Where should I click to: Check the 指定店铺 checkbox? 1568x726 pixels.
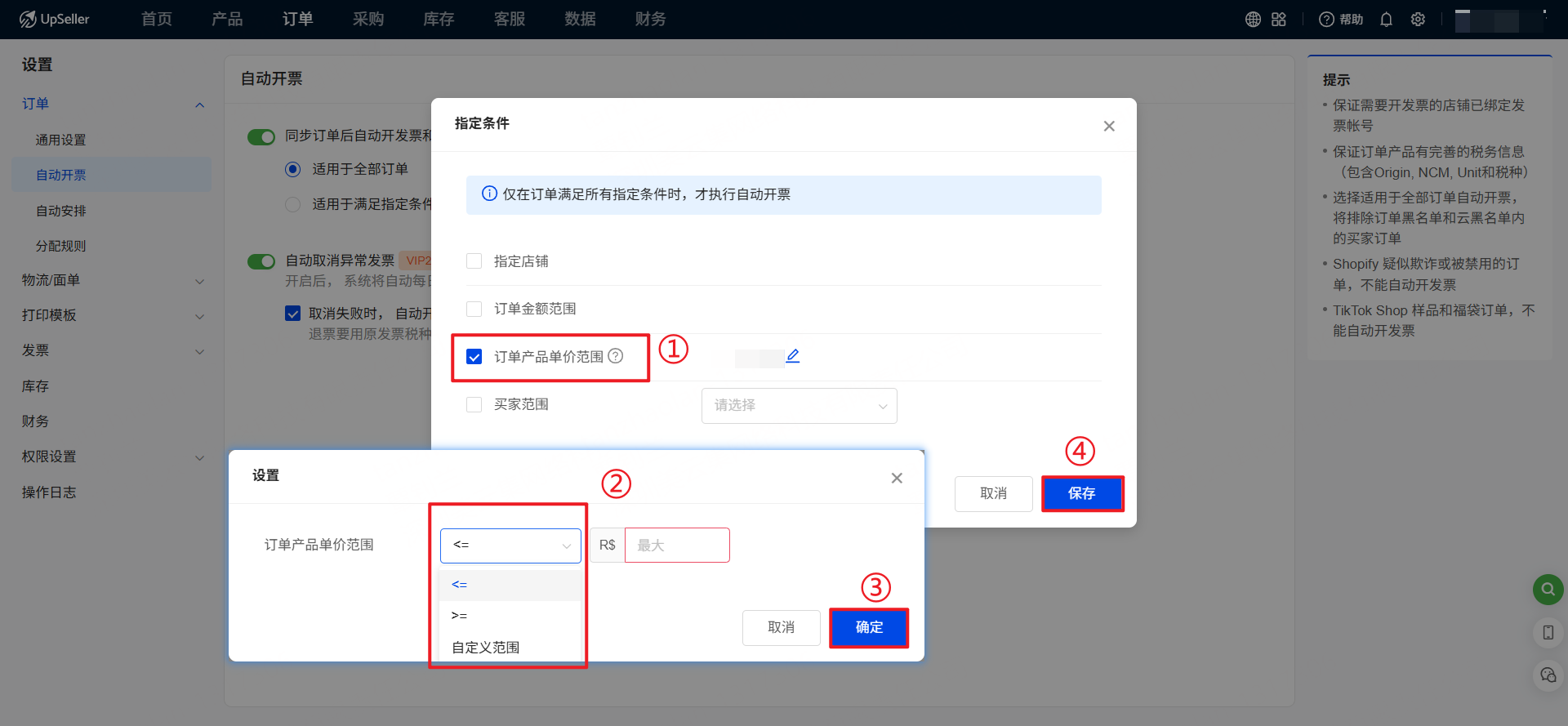[474, 261]
